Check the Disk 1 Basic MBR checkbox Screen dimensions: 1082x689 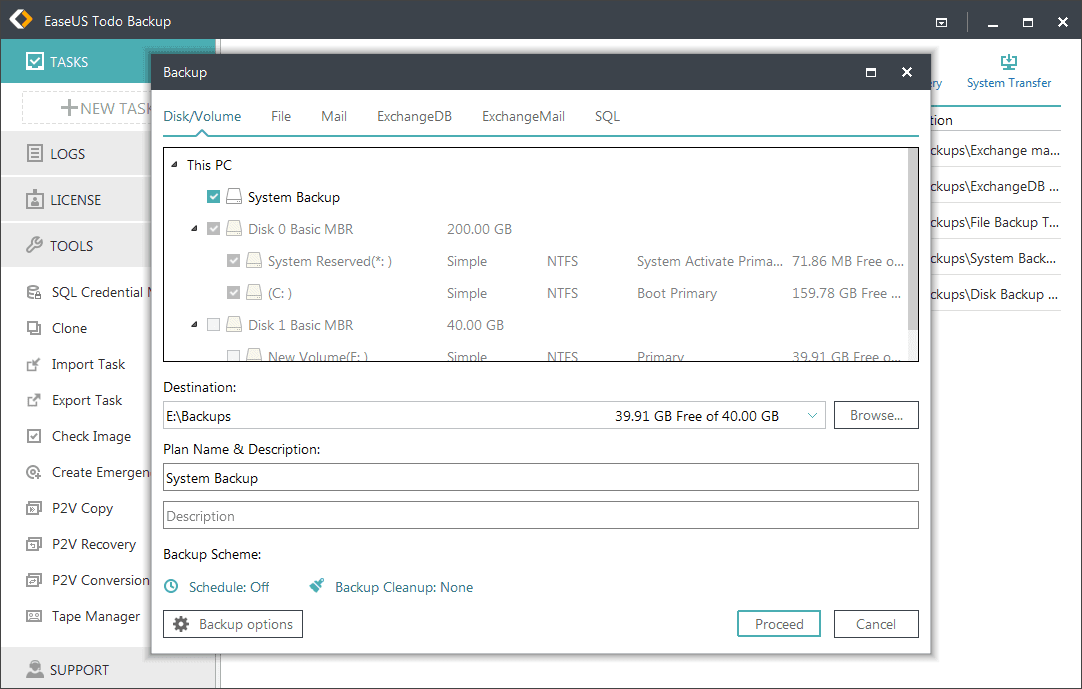[x=213, y=325]
